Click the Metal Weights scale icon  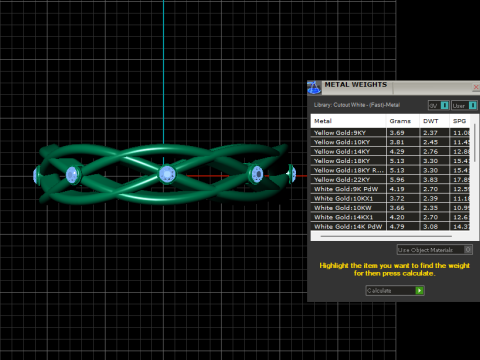point(314,88)
